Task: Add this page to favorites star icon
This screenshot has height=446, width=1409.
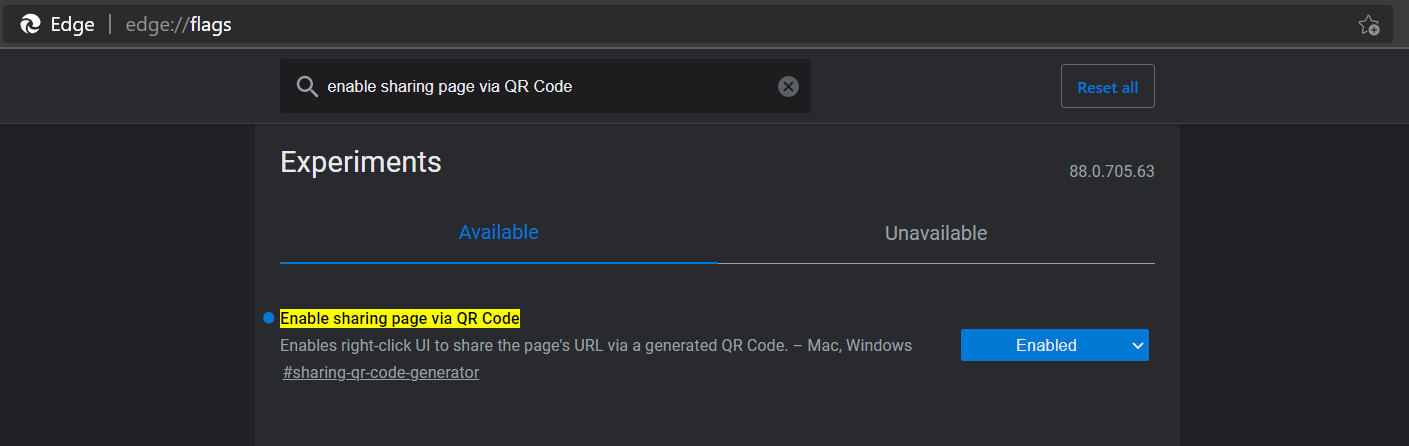Action: 1368,25
